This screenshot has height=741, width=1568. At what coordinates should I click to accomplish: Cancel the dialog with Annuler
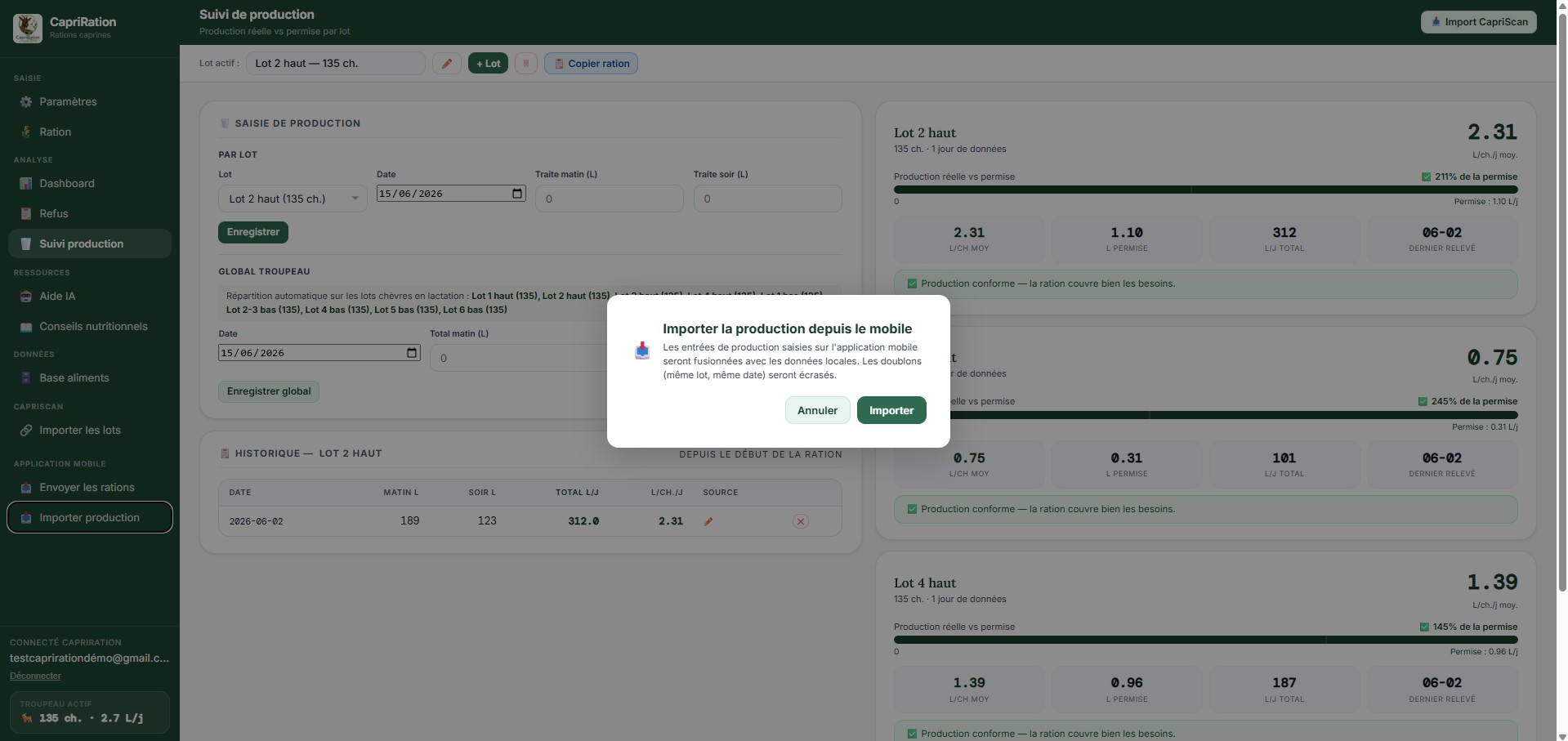pyautogui.click(x=817, y=410)
